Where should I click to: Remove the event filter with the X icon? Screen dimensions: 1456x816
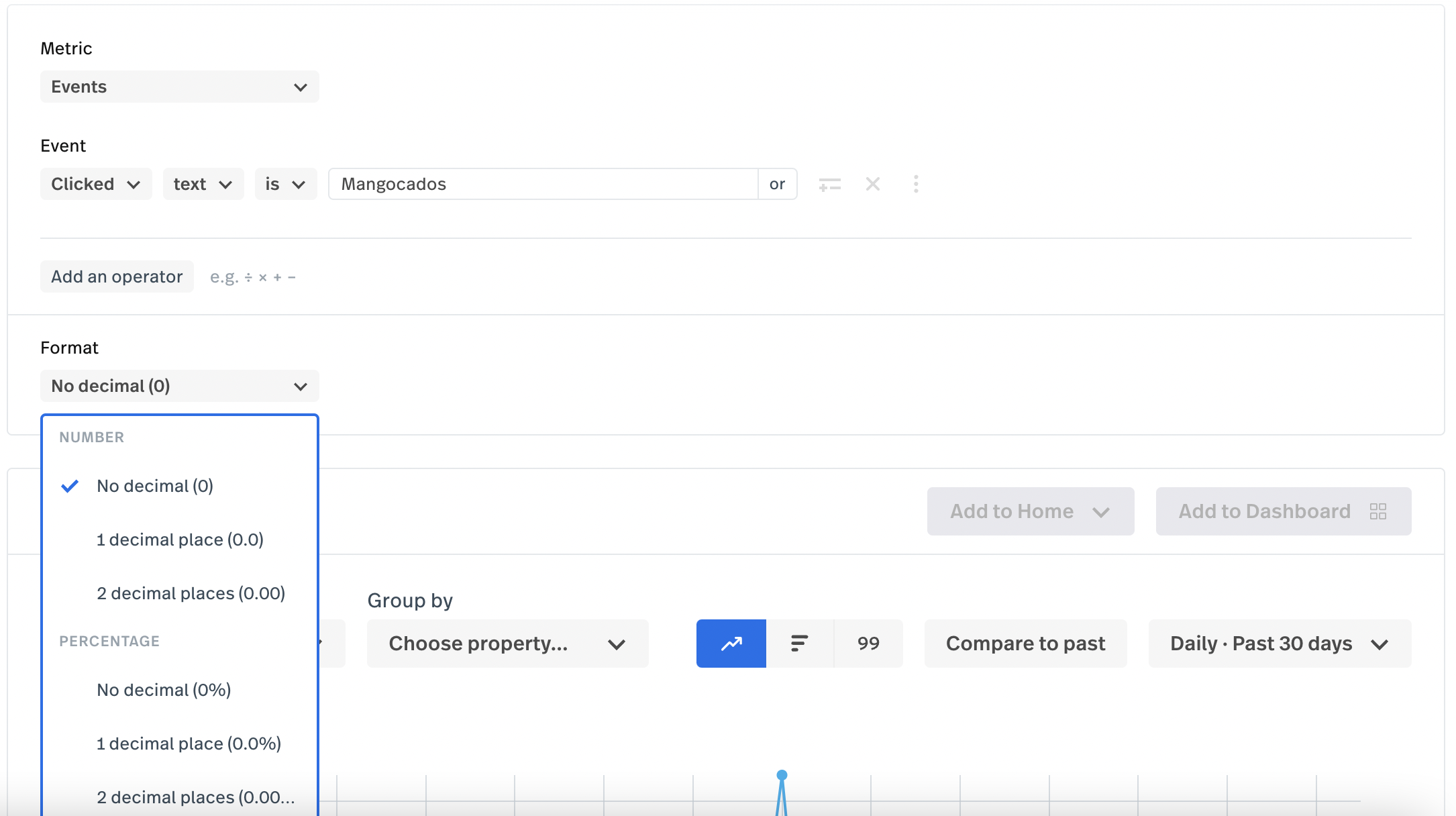[872, 184]
